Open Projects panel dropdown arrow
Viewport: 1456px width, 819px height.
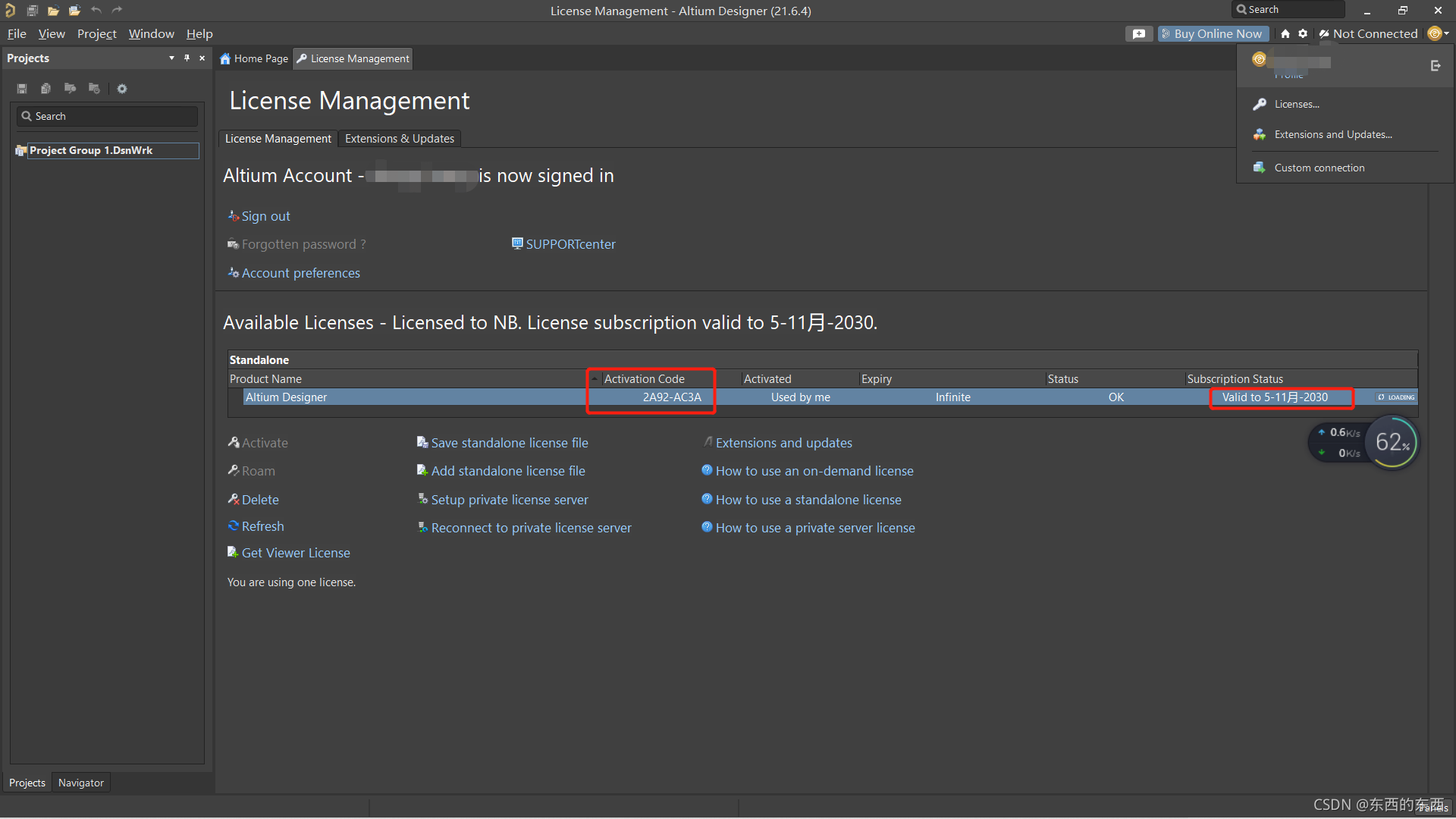(171, 58)
